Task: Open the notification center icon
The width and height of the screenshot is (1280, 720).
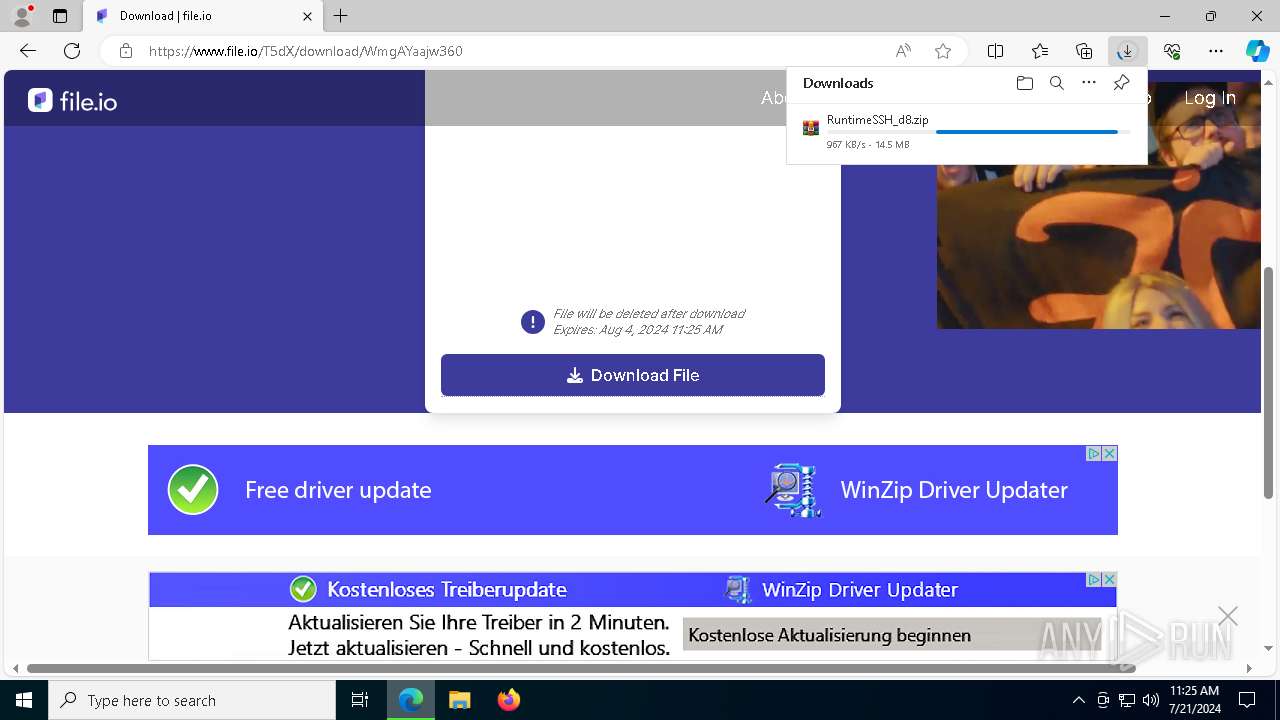Action: (1247, 700)
